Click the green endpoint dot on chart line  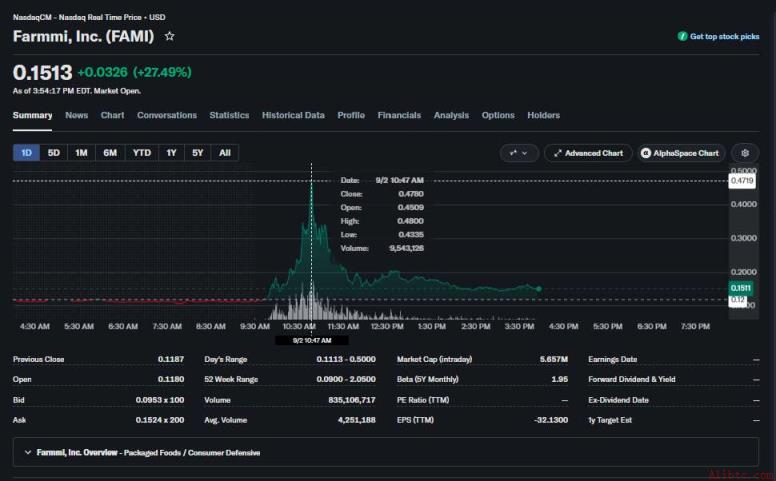(x=538, y=289)
